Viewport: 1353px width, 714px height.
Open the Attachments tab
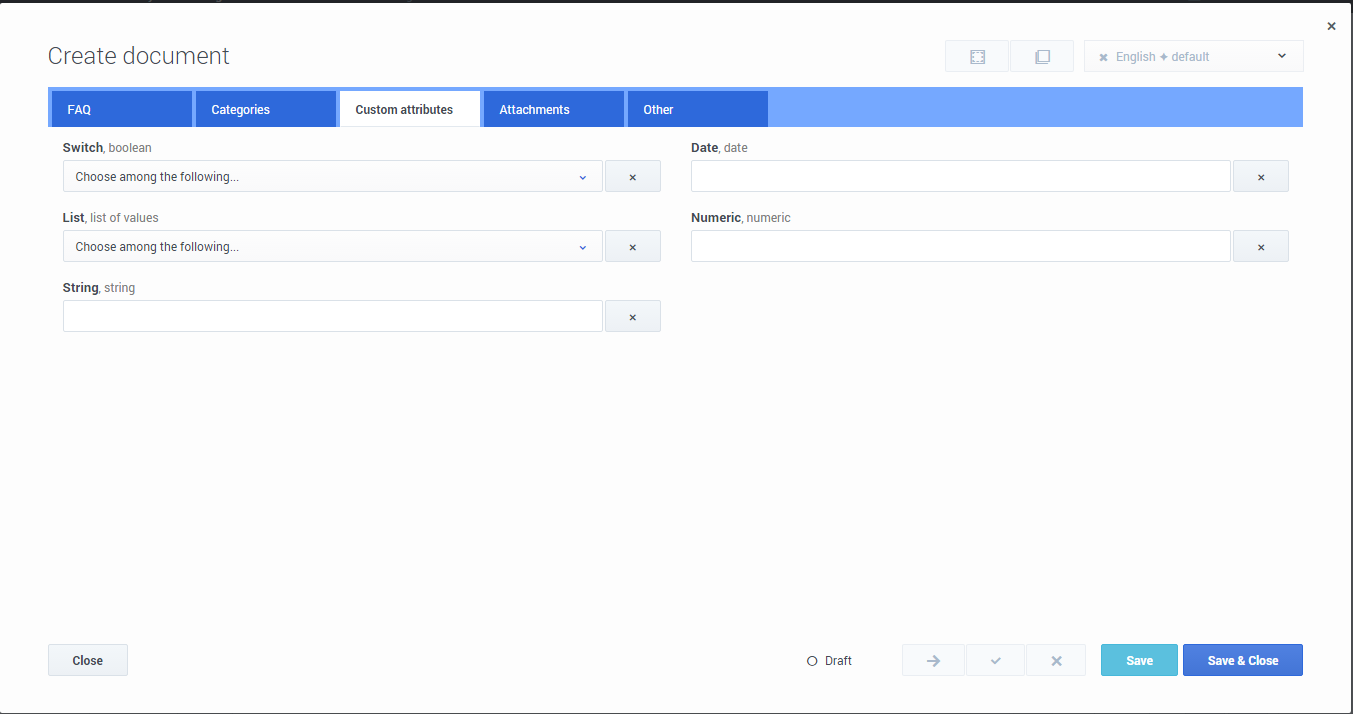[x=553, y=110]
